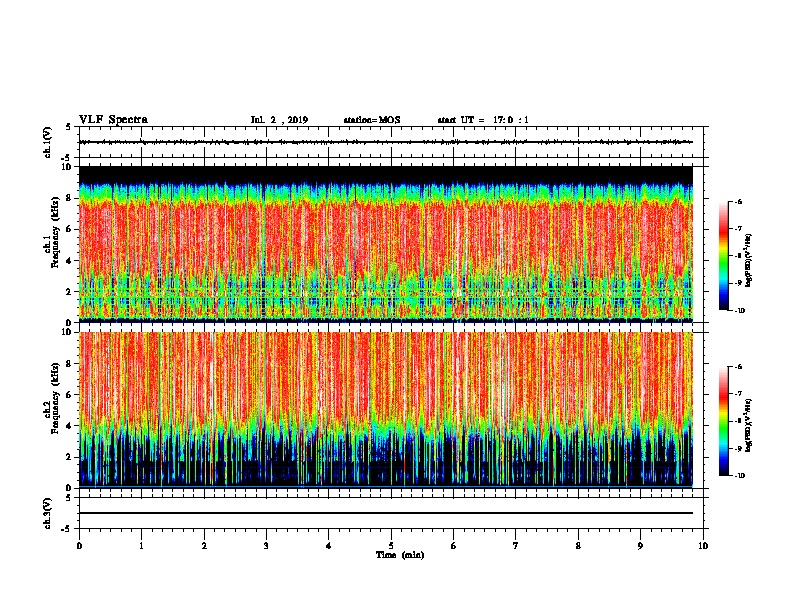The height and width of the screenshot is (612, 792).
Task: Click the '6' kHz tick on ch.2 axis
Action: pyautogui.click(x=71, y=395)
